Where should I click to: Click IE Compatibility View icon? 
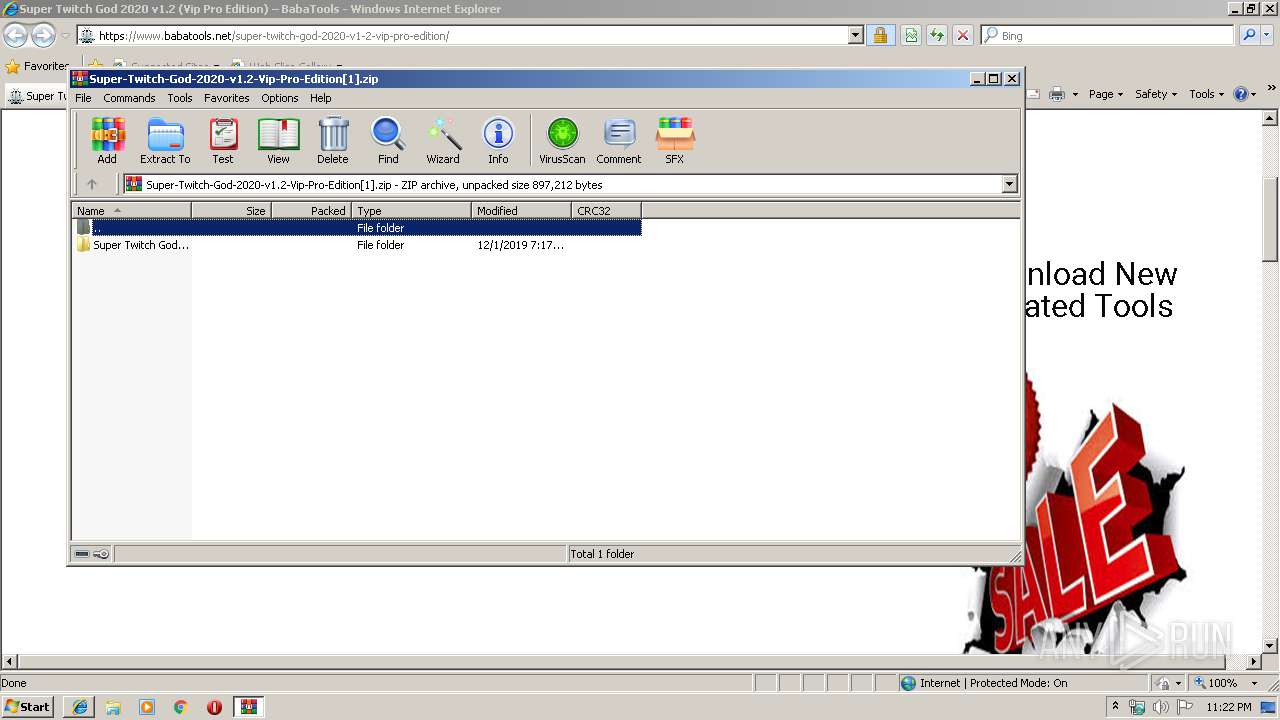(911, 36)
